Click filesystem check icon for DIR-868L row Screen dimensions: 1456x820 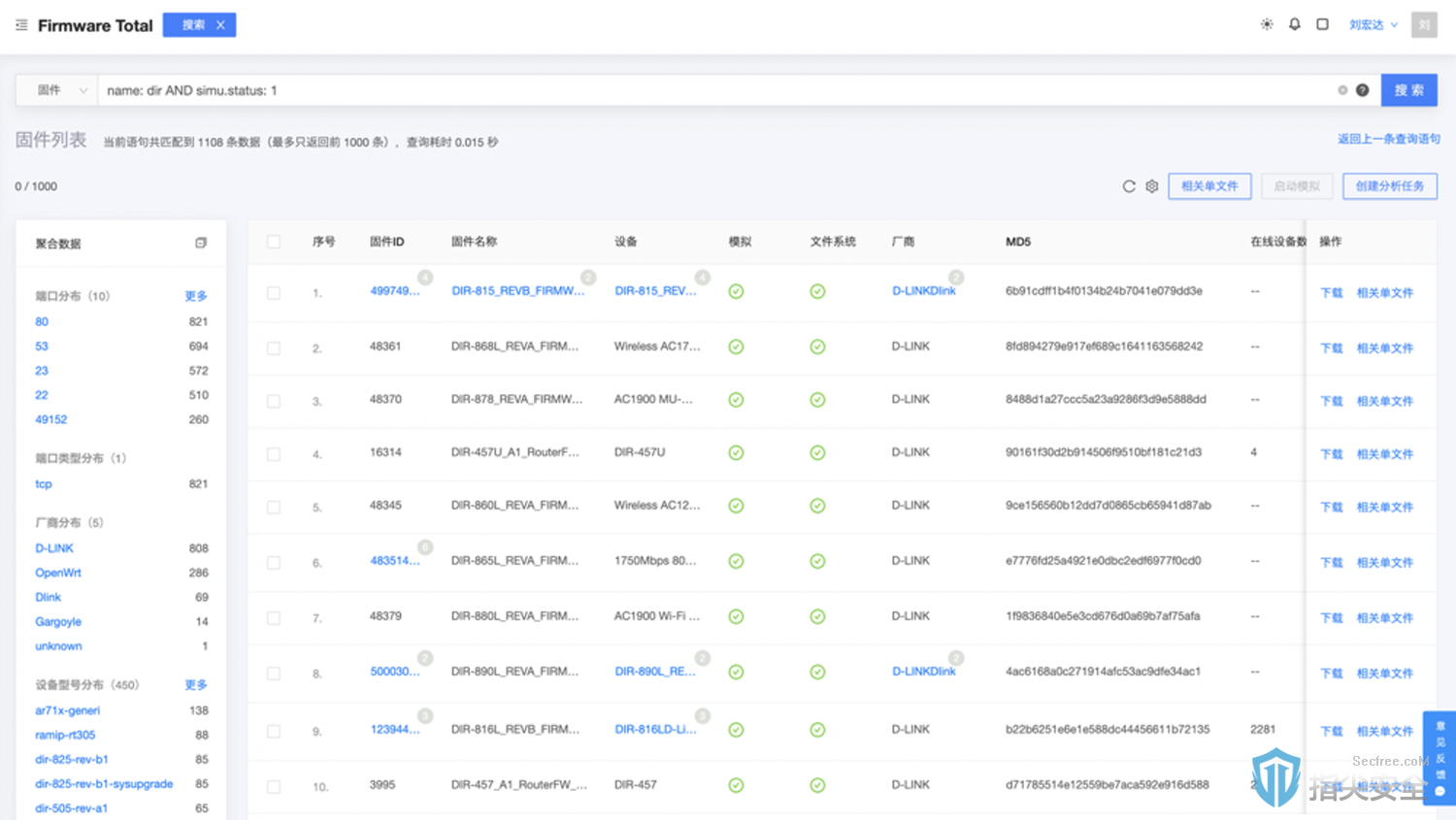click(818, 346)
